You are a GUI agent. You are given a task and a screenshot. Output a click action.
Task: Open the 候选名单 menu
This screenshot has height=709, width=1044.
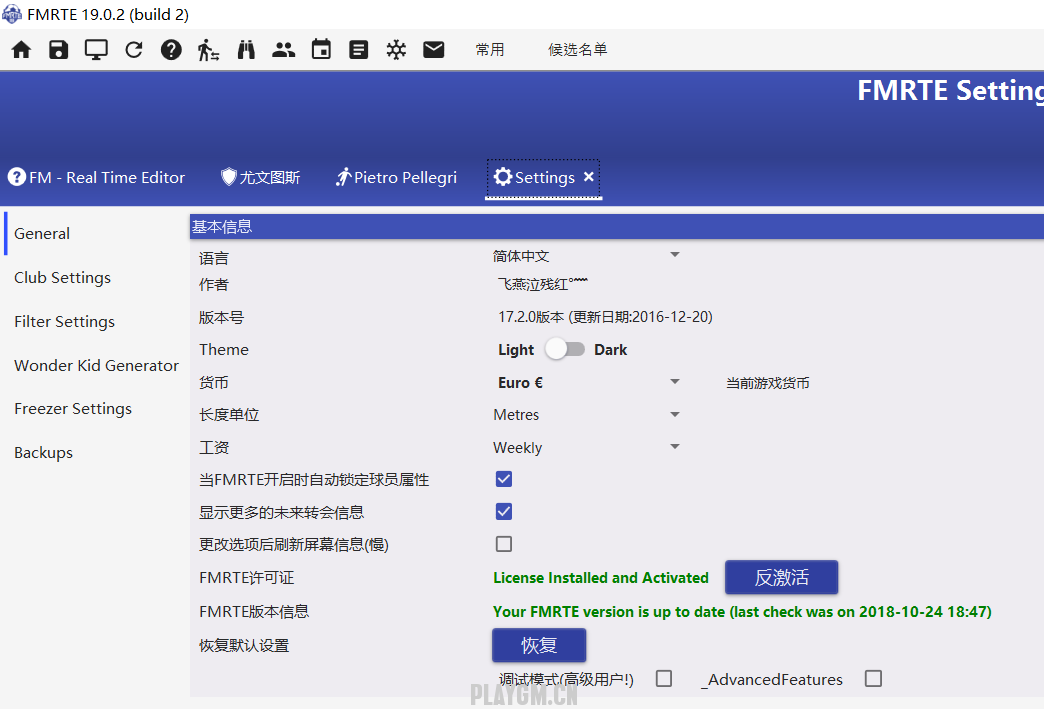[578, 50]
